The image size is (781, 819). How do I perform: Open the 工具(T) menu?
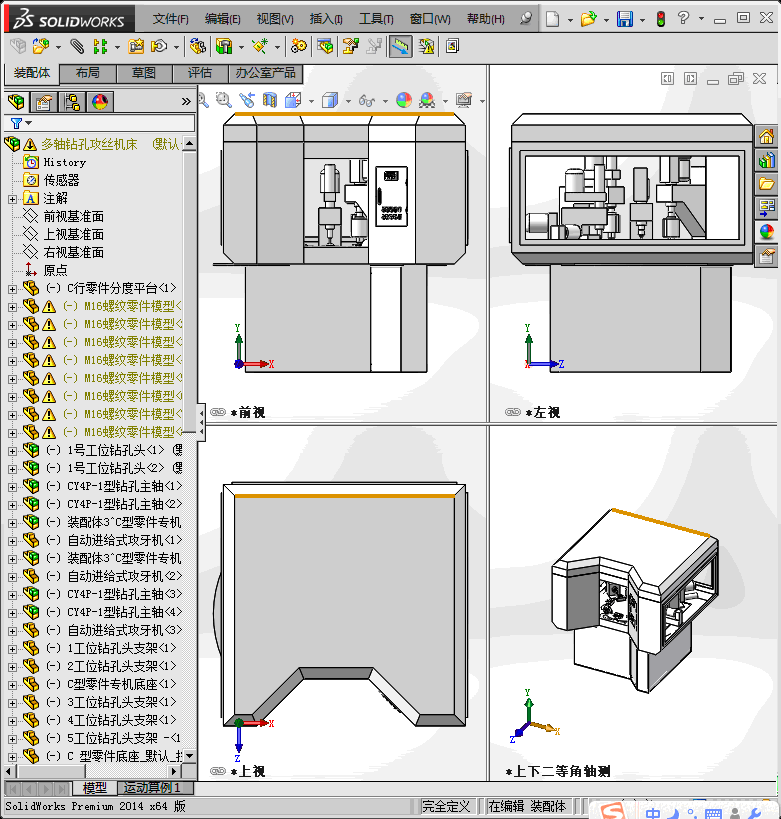[x=376, y=19]
